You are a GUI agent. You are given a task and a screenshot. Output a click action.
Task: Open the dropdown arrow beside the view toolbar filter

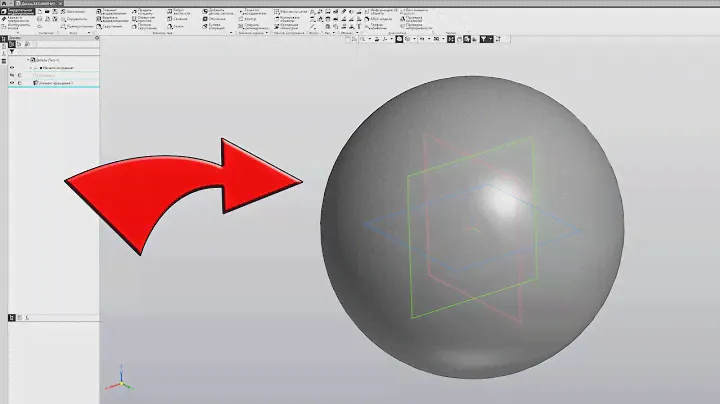(491, 39)
